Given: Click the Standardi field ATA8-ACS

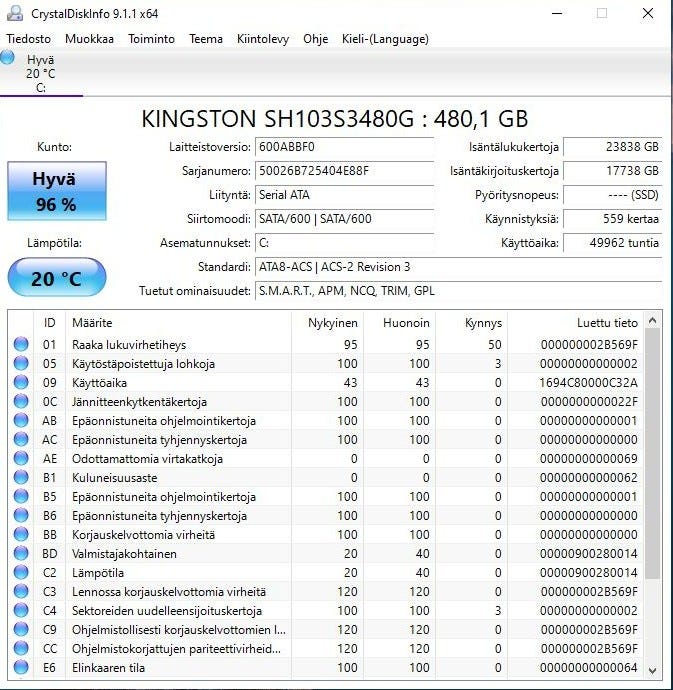Looking at the screenshot, I should (459, 267).
